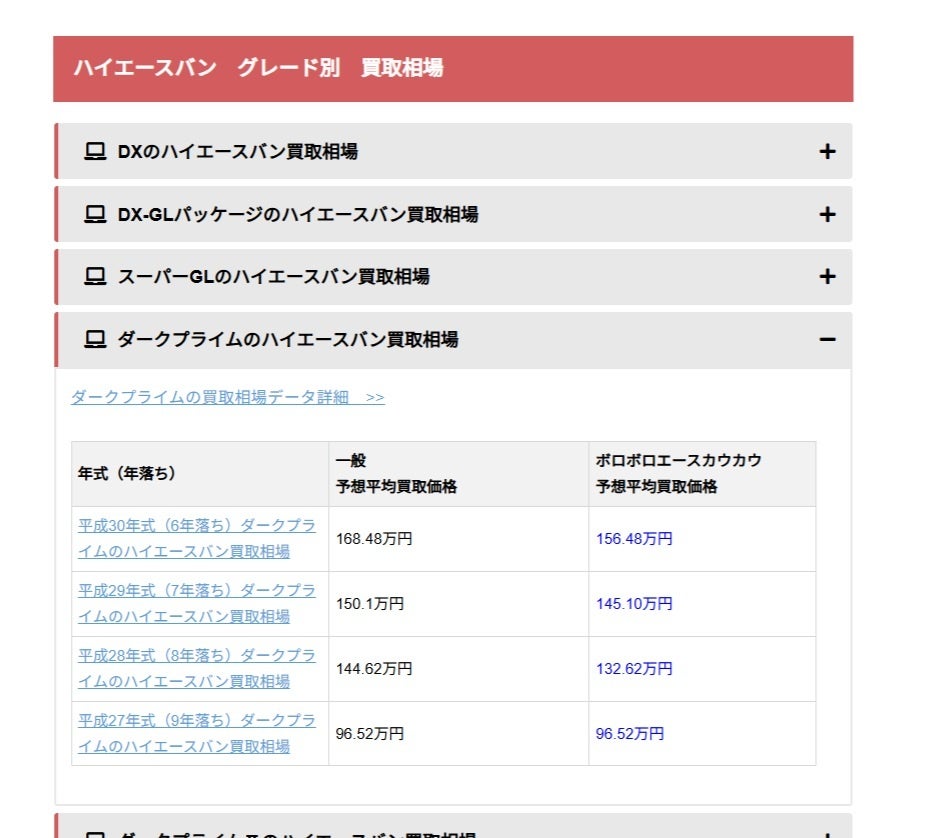This screenshot has width=949, height=838.
Task: Open DXのハイエースバン買取相場 accordion title
Action: [238, 151]
